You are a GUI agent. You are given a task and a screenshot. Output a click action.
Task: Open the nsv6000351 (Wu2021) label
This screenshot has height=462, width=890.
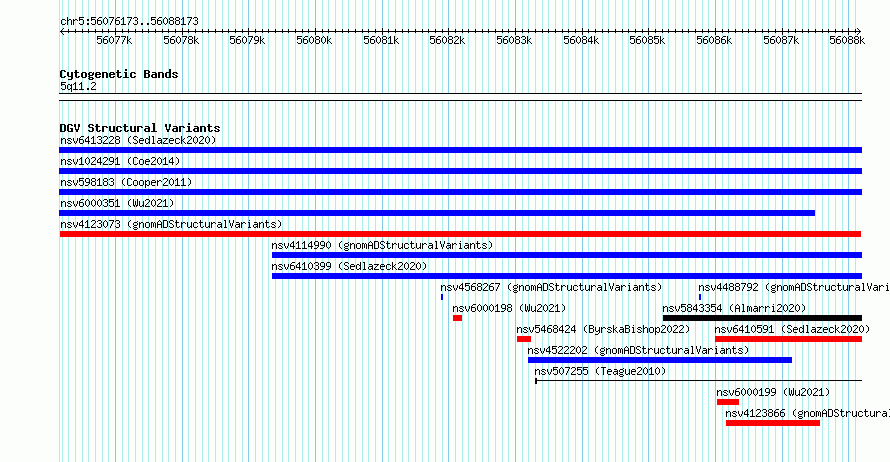tap(117, 203)
